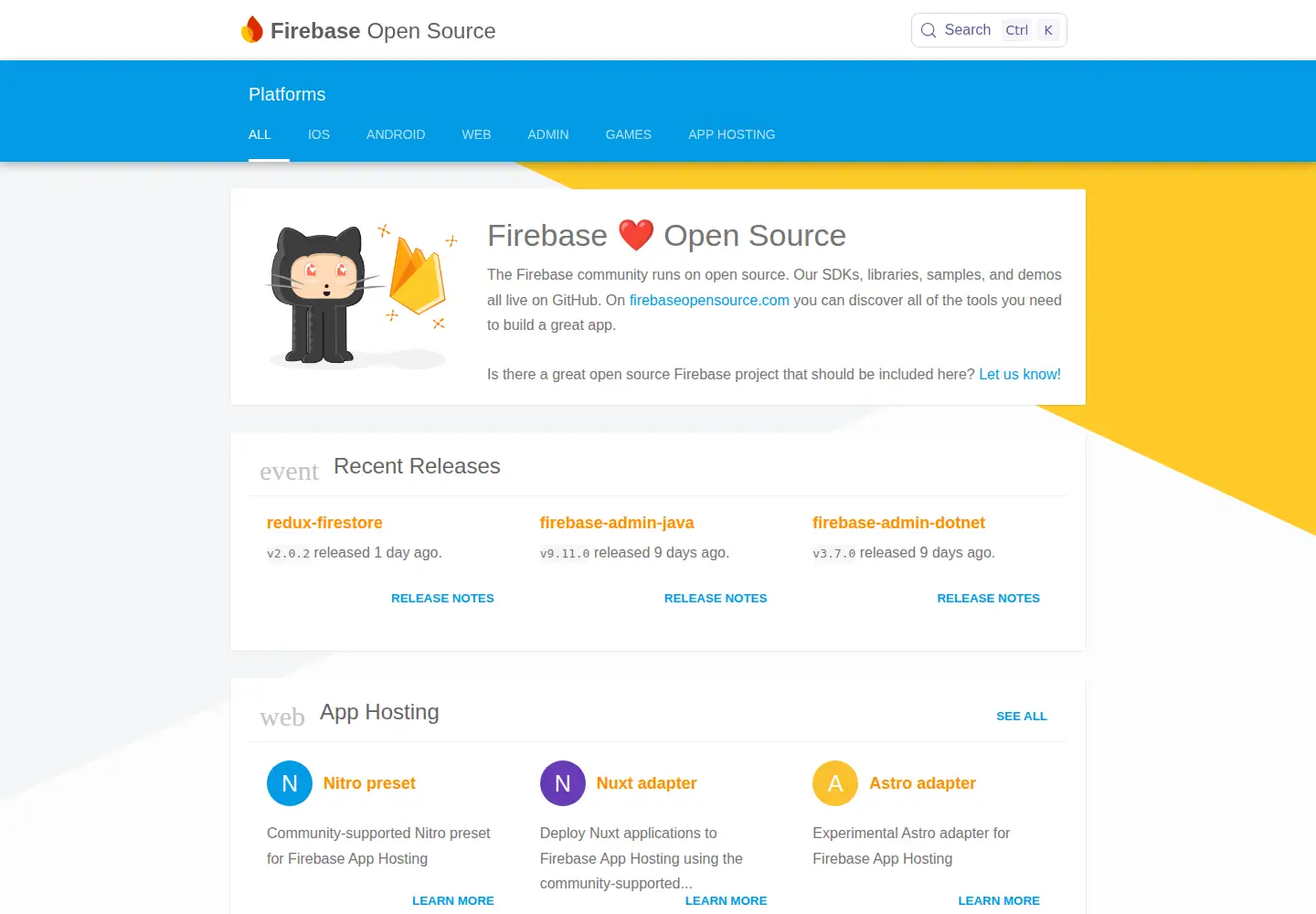The height and width of the screenshot is (914, 1316).
Task: Click the Astro adapter yellow A avatar
Action: tap(835, 783)
